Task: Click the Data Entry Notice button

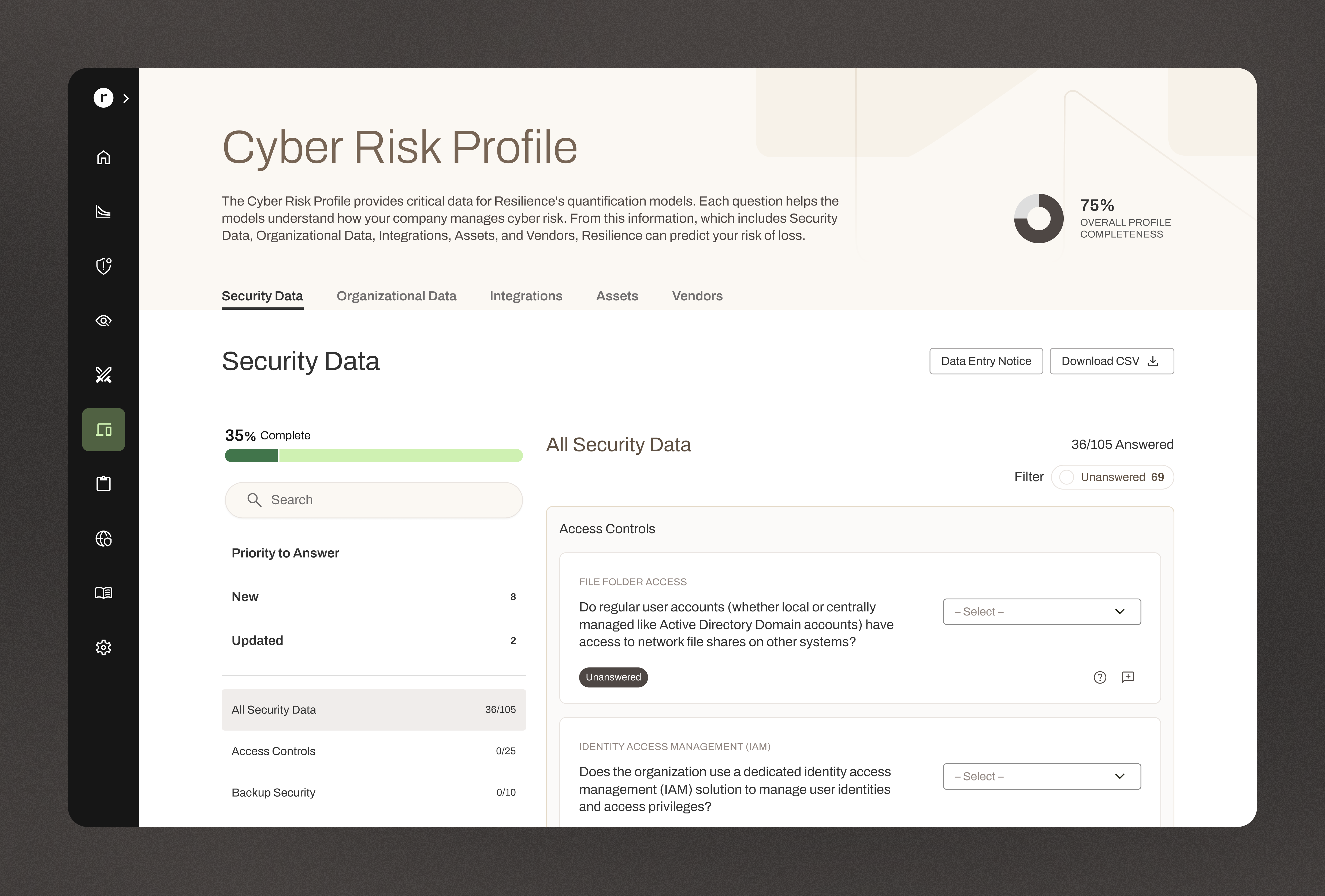Action: (x=986, y=361)
